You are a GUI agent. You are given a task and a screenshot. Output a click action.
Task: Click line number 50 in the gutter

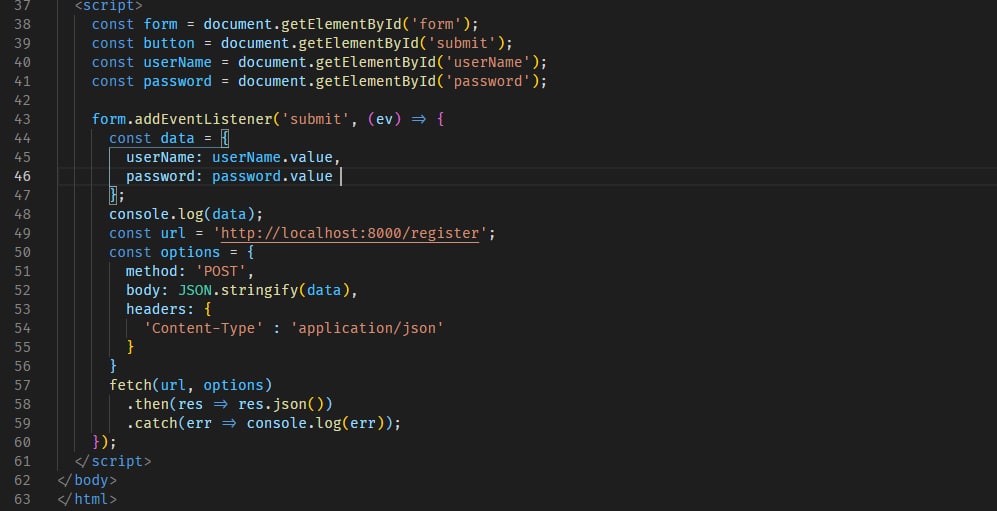click(22, 252)
